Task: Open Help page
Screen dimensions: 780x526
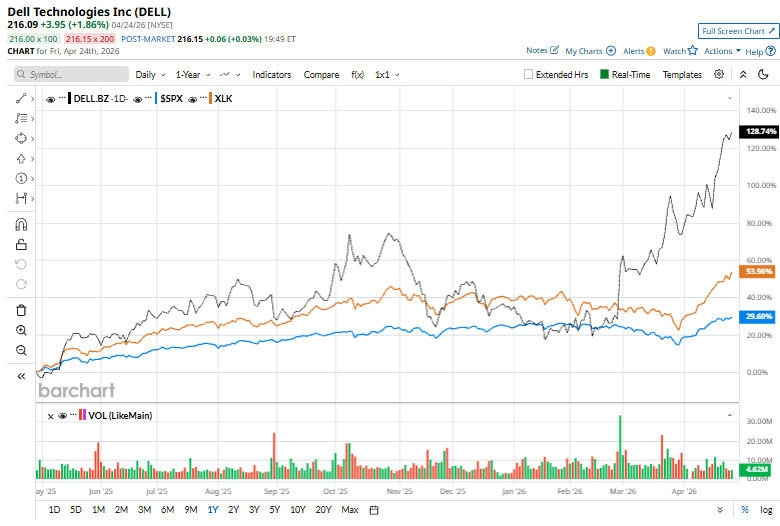Action: coord(760,51)
